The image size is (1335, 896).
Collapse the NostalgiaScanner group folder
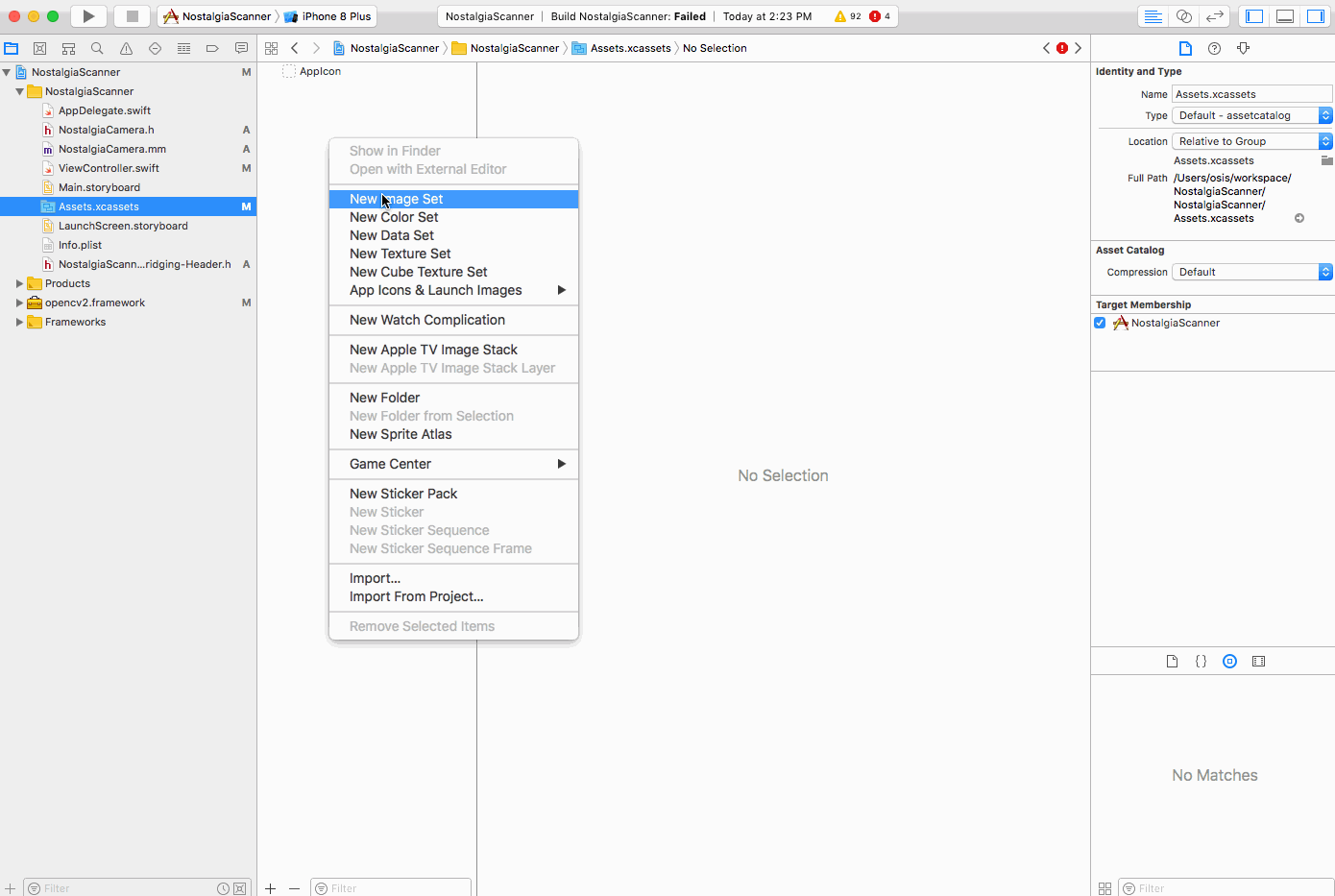pyautogui.click(x=19, y=91)
